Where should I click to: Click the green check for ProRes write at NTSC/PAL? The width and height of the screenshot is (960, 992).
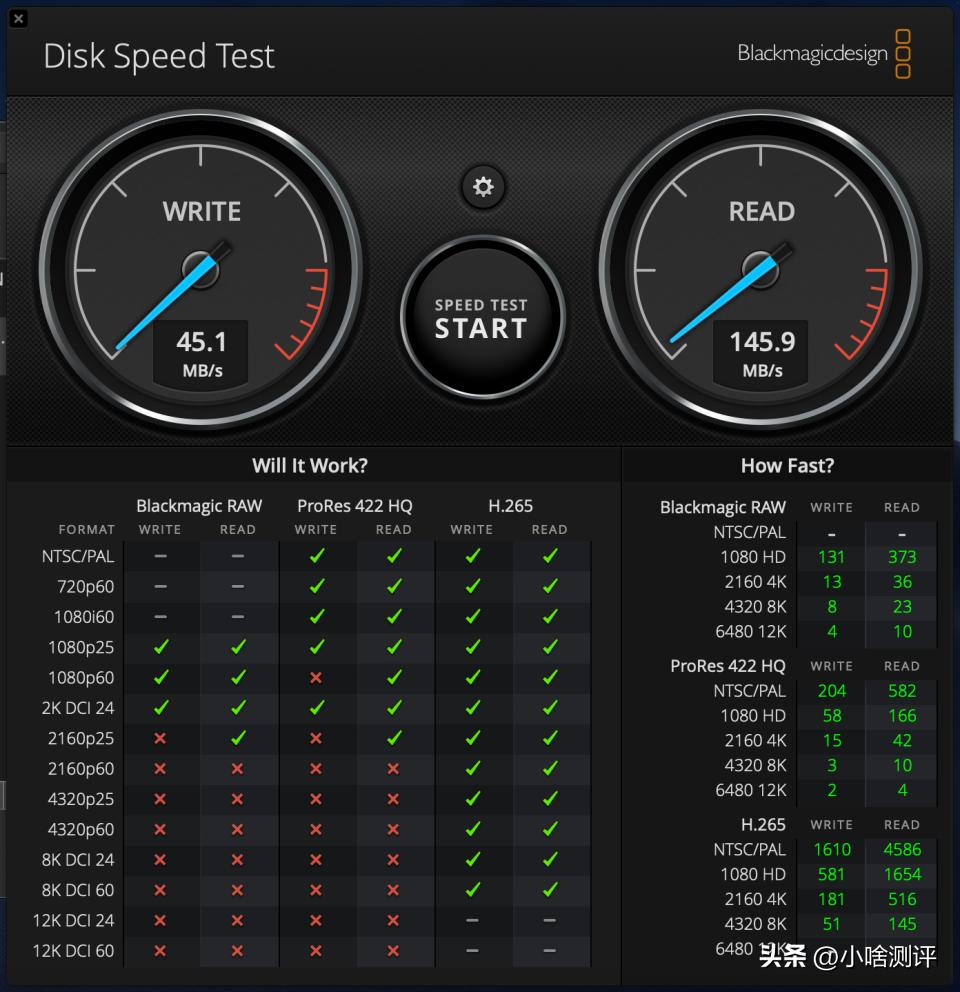click(x=316, y=555)
